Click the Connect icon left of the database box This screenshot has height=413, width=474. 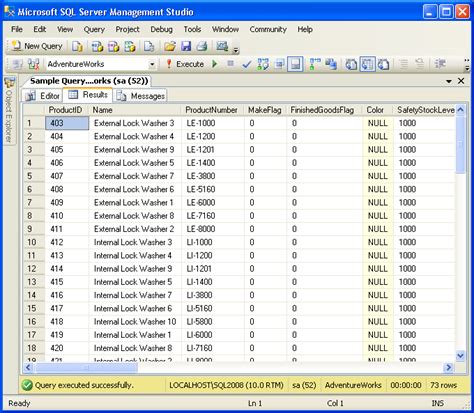coord(17,64)
